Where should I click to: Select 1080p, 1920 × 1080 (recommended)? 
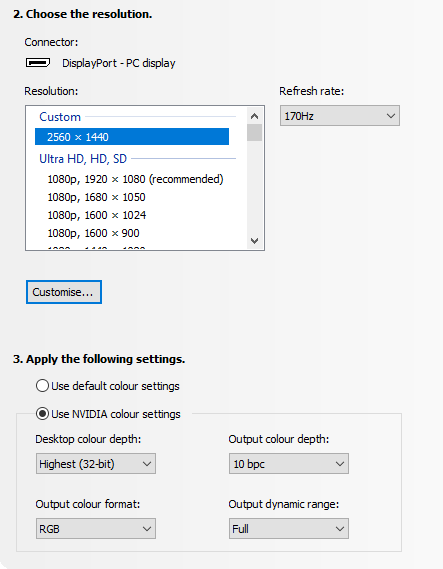(135, 179)
